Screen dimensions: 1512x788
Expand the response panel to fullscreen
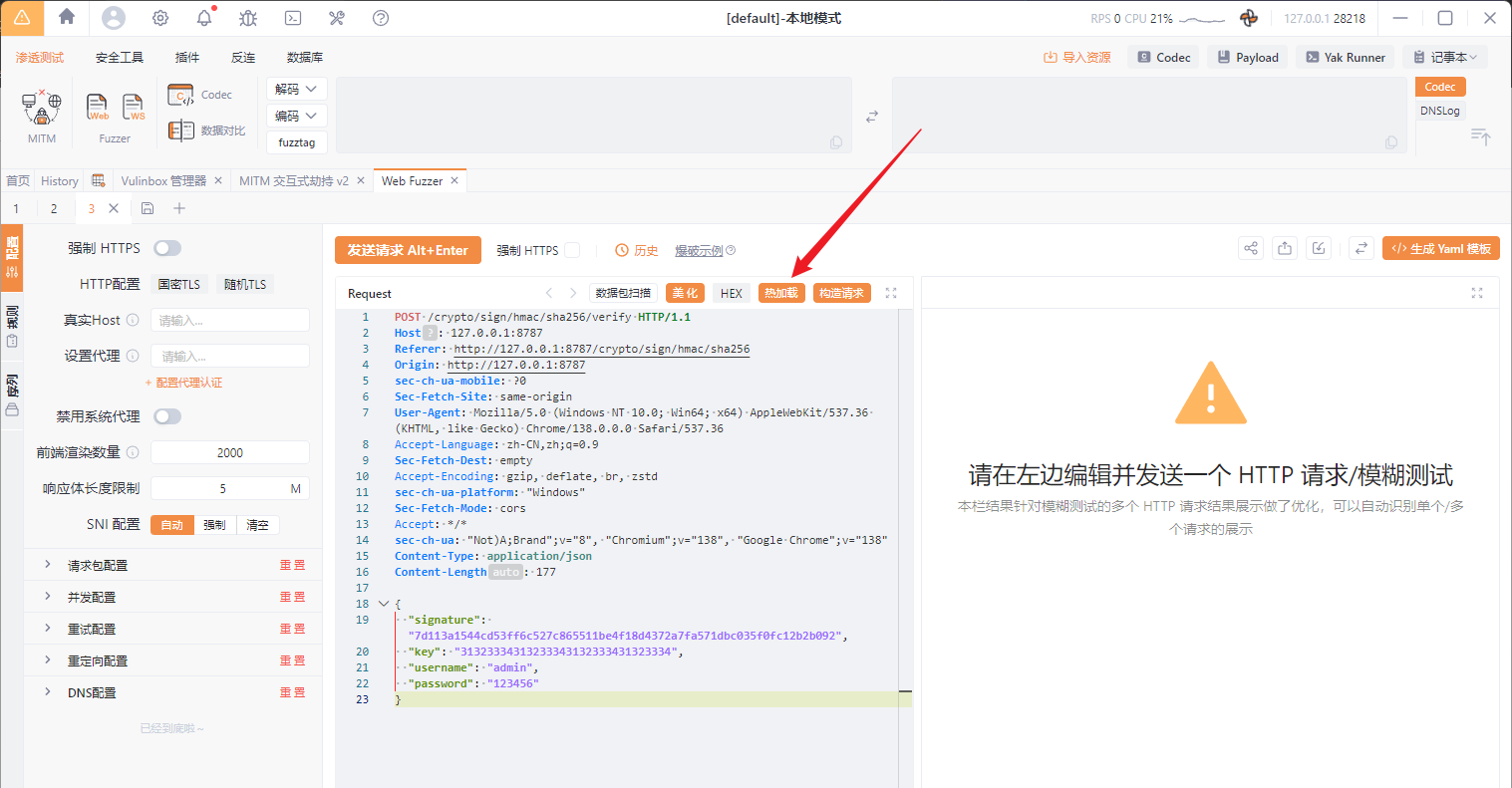[1477, 293]
